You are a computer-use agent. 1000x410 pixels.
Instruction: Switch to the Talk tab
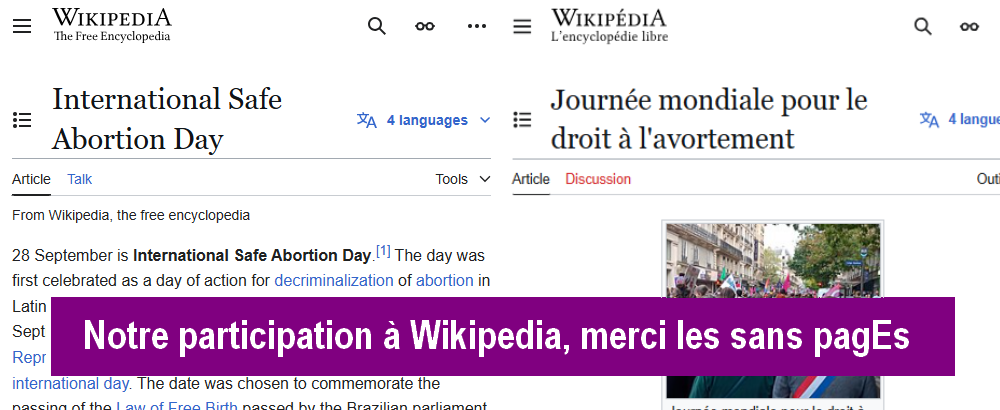80,179
